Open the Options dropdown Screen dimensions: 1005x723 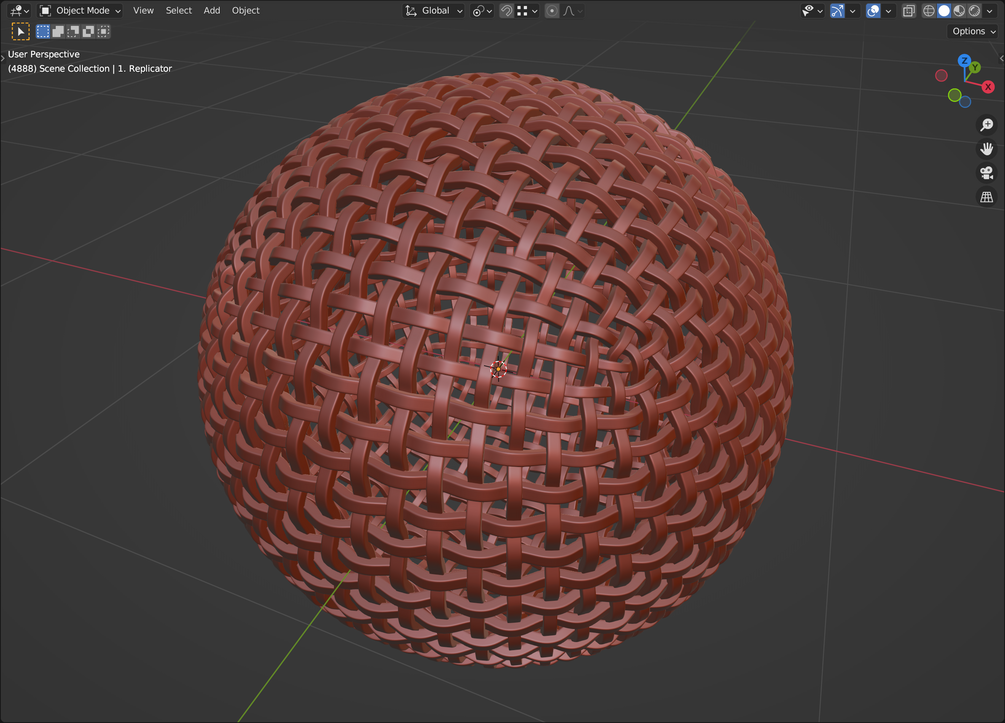tap(974, 31)
